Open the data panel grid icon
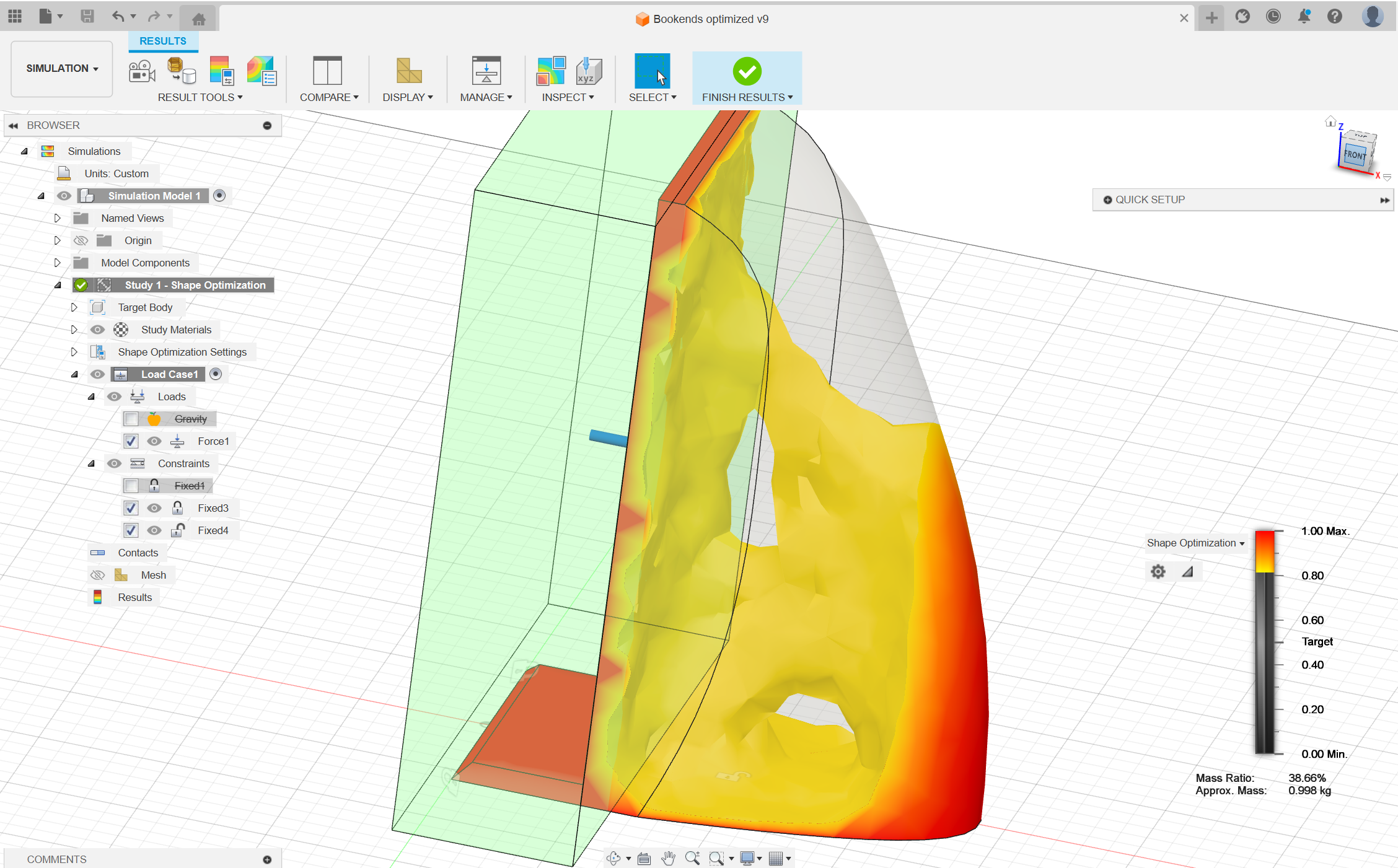Viewport: 1398px width, 868px height. tap(15, 17)
